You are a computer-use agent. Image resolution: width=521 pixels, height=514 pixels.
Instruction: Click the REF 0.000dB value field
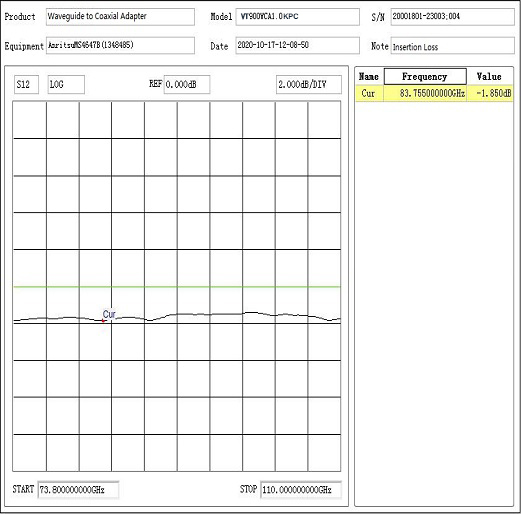point(187,85)
